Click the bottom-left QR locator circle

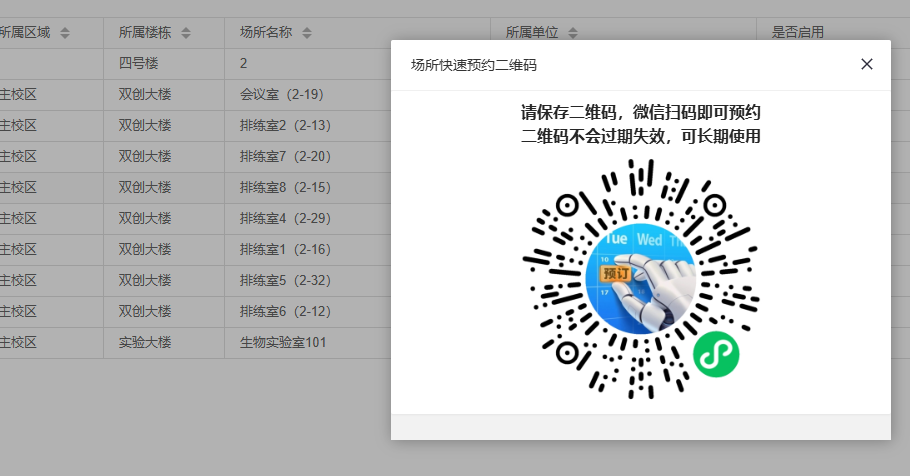tap(567, 353)
